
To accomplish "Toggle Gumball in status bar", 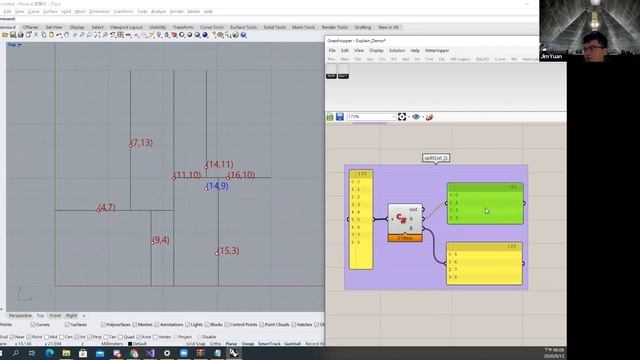I will [x=292, y=344].
